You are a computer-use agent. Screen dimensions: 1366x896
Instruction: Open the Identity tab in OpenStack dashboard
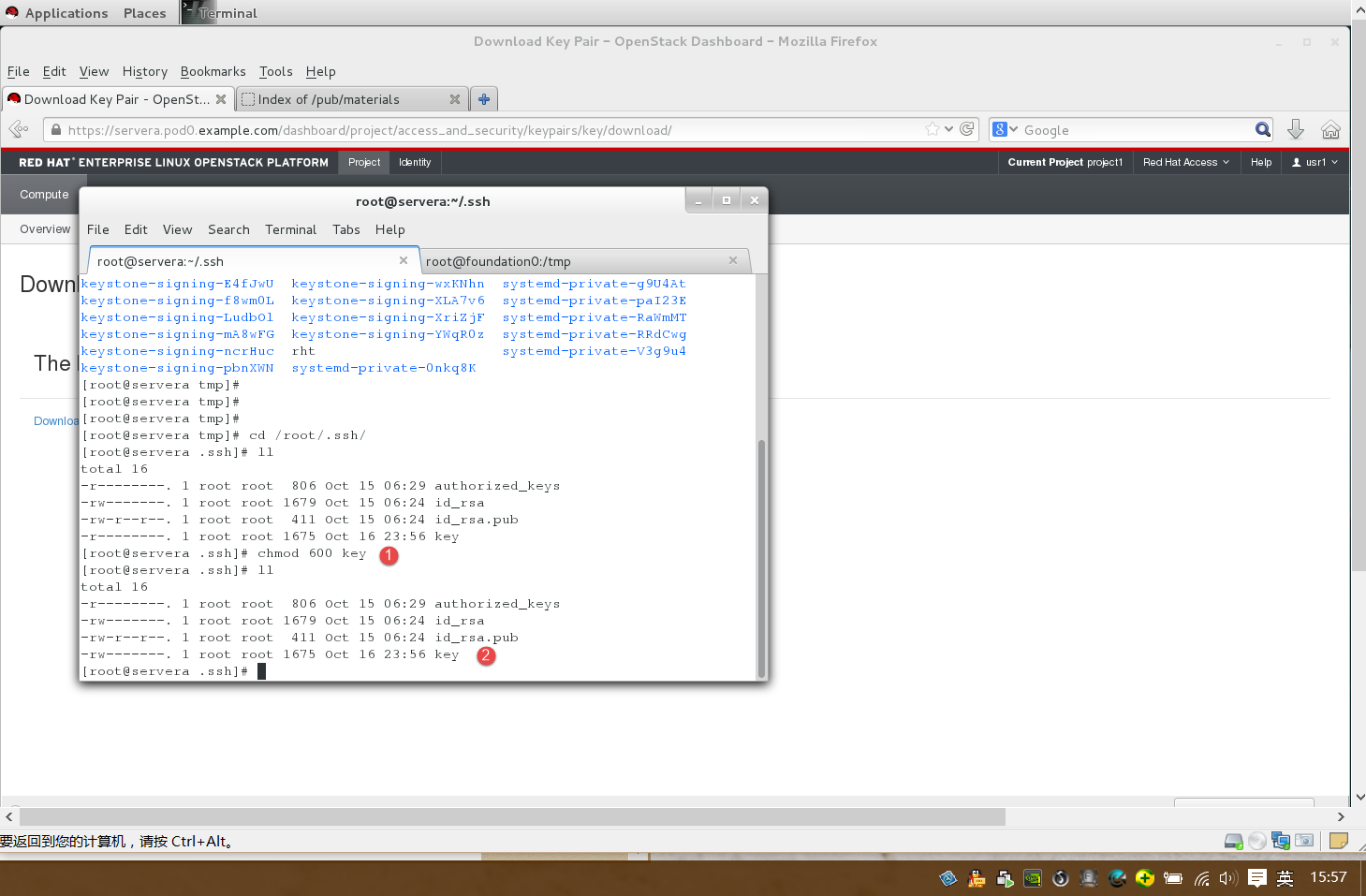click(415, 162)
